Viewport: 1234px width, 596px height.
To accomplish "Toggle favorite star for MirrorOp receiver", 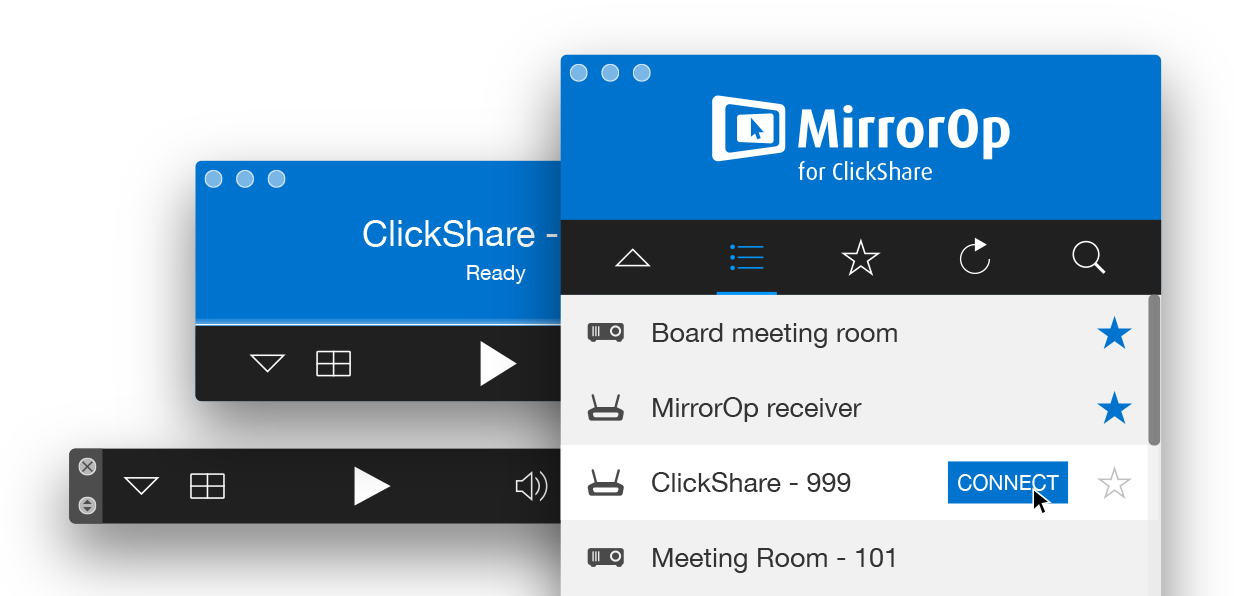I will 1113,409.
